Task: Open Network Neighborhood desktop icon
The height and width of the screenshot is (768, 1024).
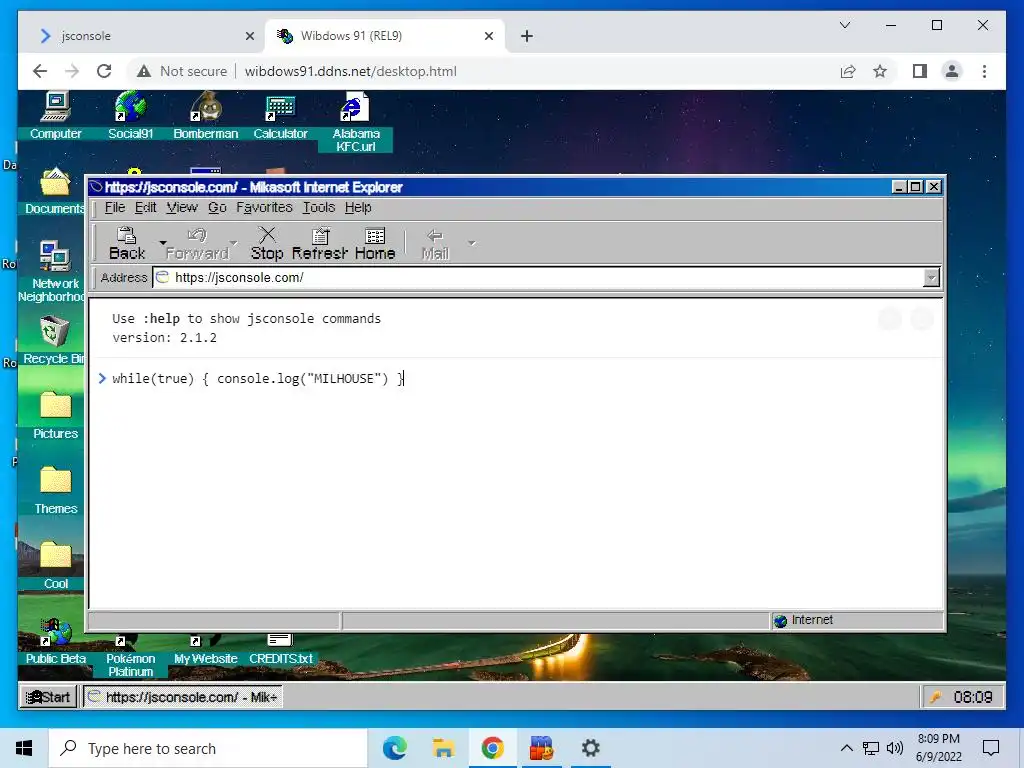Action: [54, 271]
